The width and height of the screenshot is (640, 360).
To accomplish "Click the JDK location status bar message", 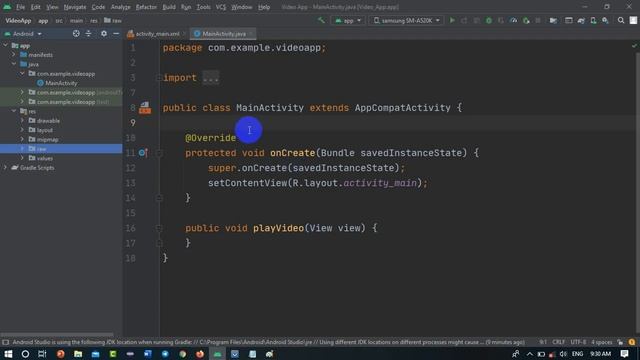I will pos(268,342).
